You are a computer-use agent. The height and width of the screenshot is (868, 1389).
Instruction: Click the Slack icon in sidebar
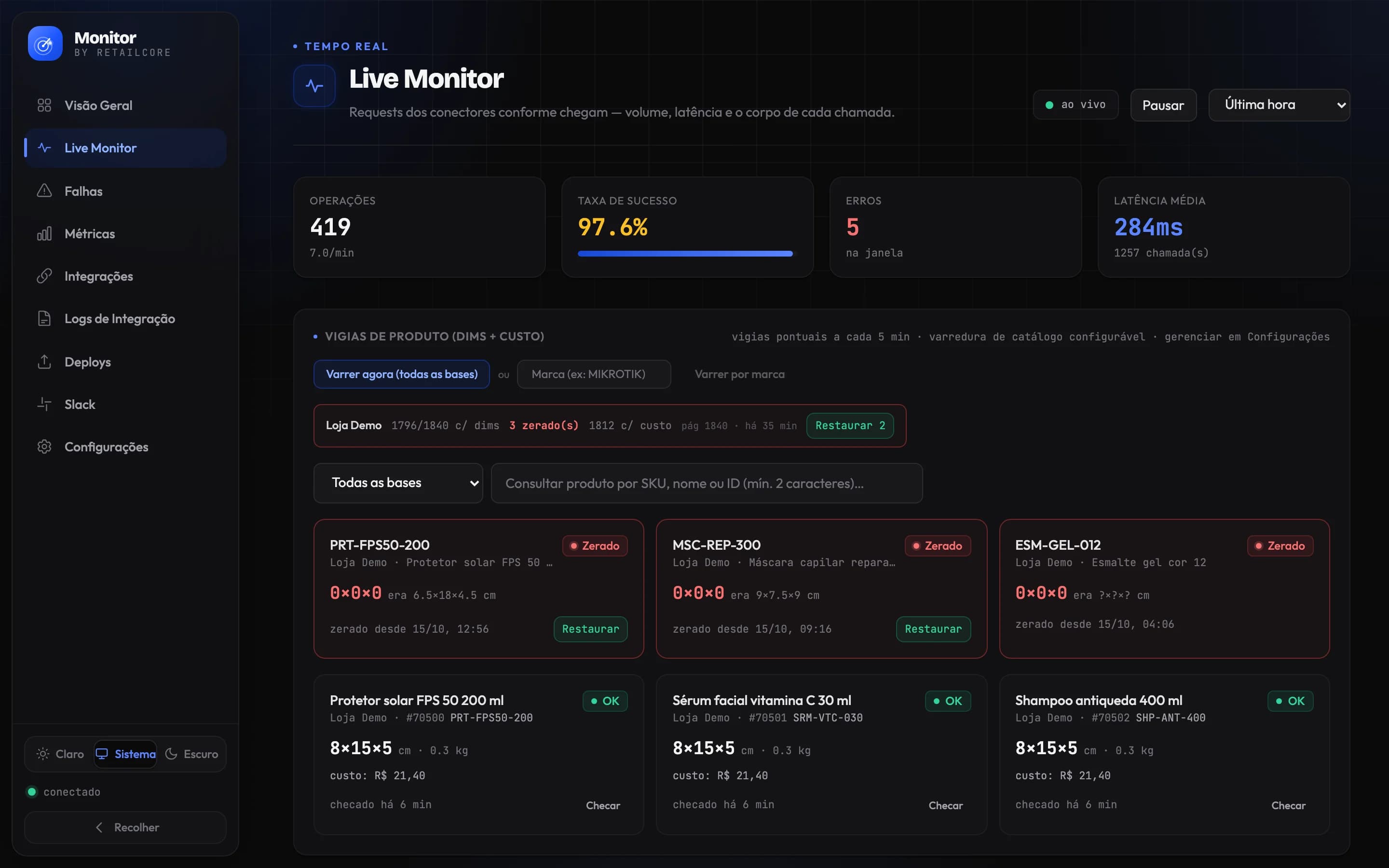point(44,404)
